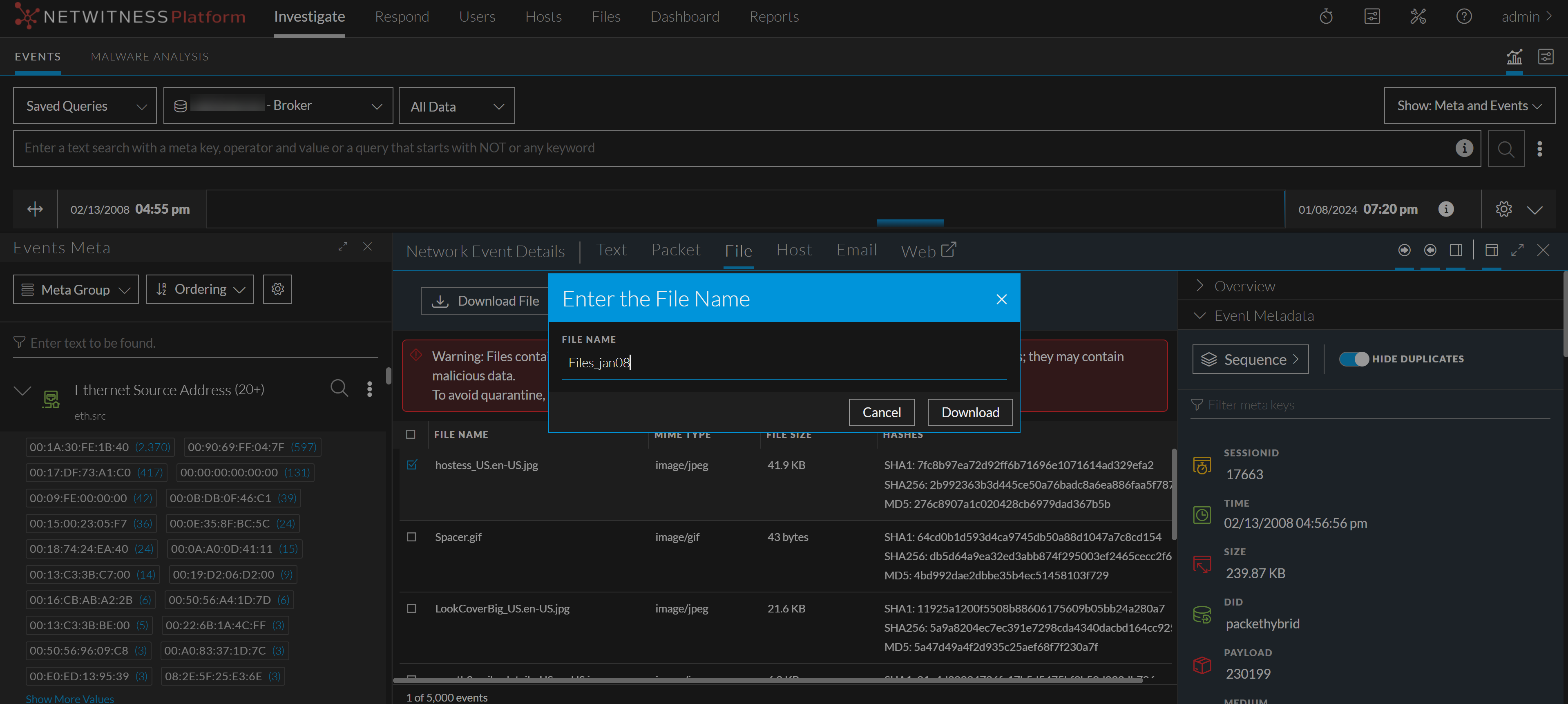Click the Download button in dialog
Image resolution: width=1568 pixels, height=704 pixels.
(x=969, y=412)
